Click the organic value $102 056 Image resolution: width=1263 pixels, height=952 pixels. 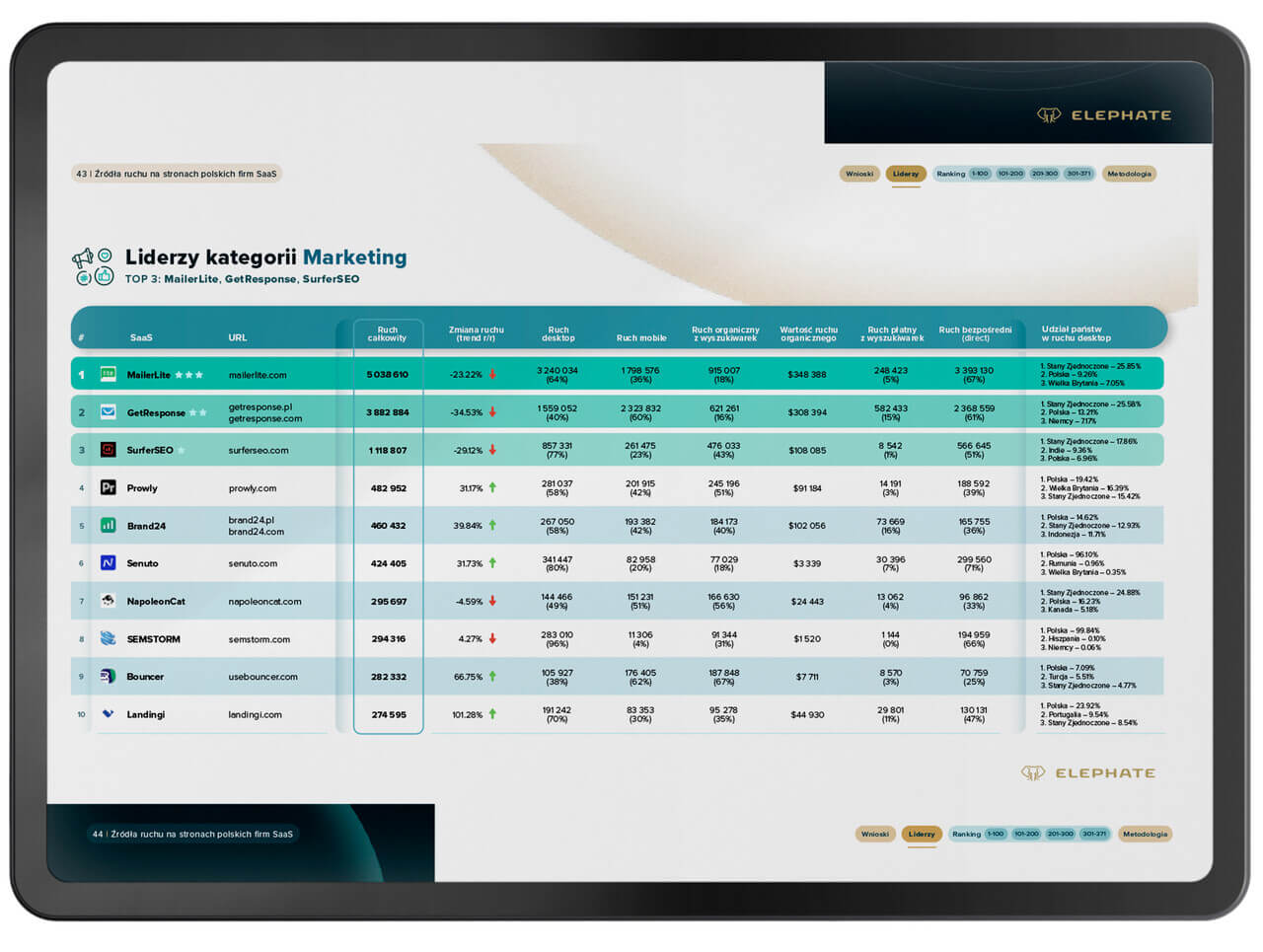click(x=807, y=526)
